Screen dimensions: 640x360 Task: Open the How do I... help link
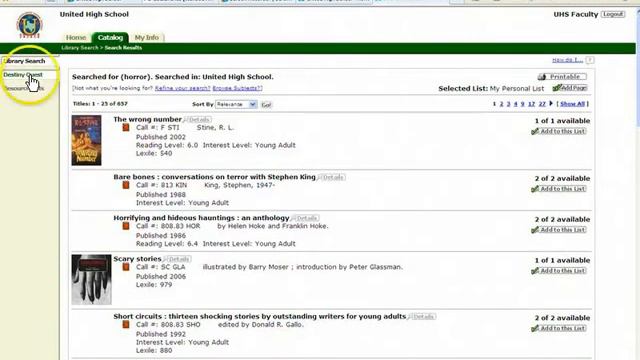point(567,60)
